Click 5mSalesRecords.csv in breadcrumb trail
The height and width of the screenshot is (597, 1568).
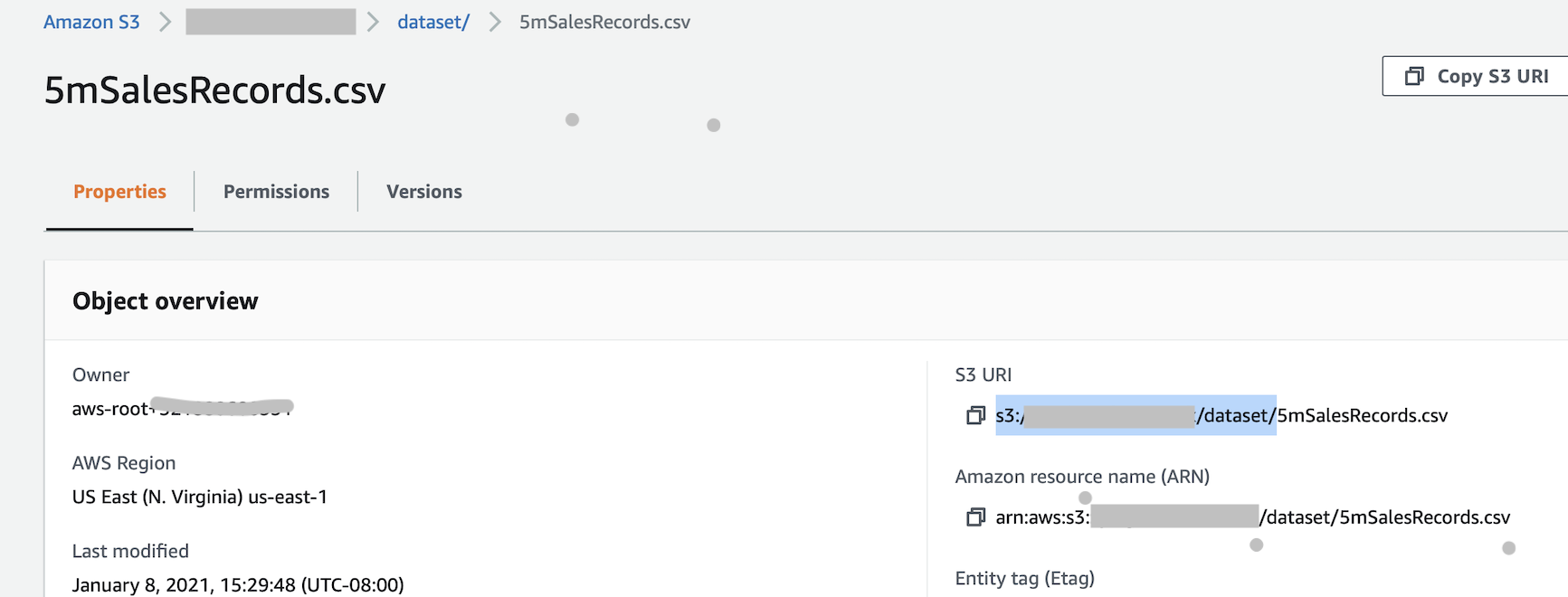(x=604, y=22)
